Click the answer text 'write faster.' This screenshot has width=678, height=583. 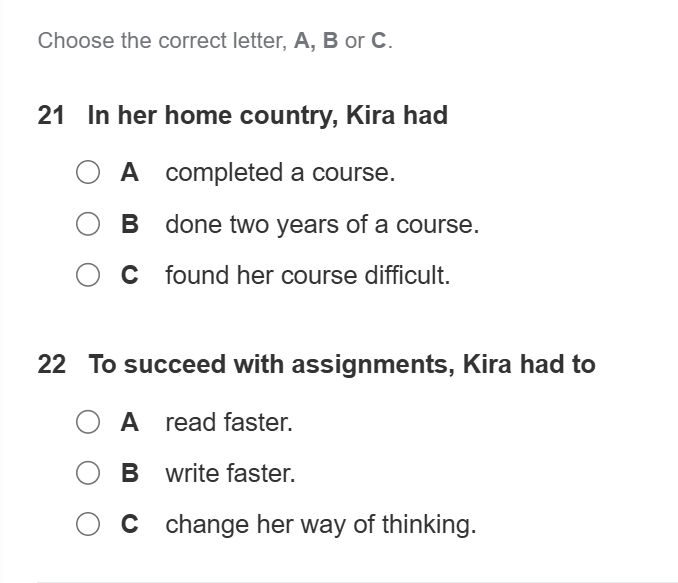pos(231,474)
